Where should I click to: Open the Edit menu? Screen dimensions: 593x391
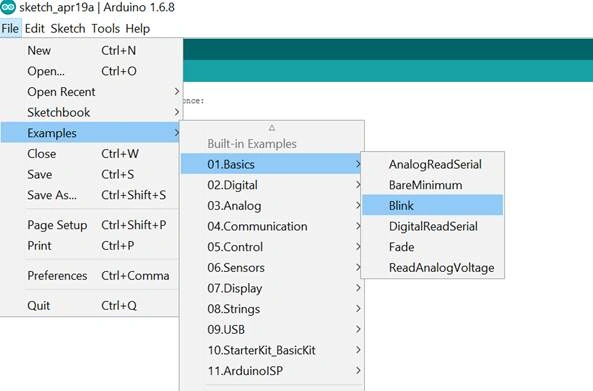[35, 28]
